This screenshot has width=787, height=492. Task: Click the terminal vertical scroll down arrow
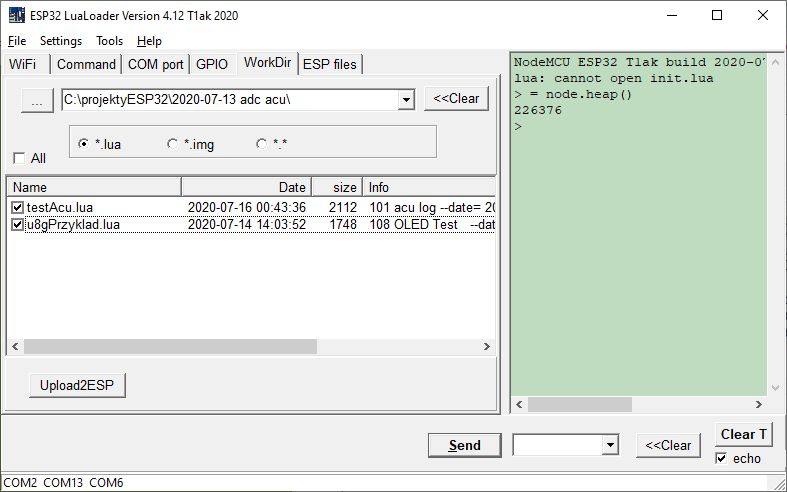click(775, 388)
